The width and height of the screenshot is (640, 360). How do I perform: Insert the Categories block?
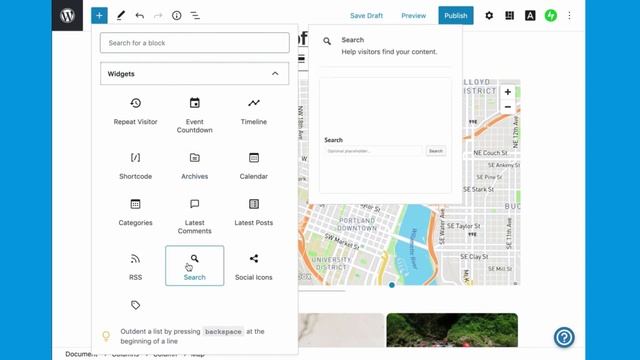(x=136, y=212)
